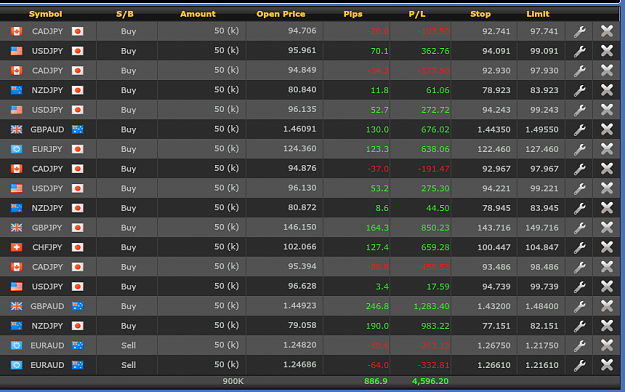Screen dimensions: 625x392
Task: Click the stop value 122.460 for EURJPY
Action: point(494,149)
